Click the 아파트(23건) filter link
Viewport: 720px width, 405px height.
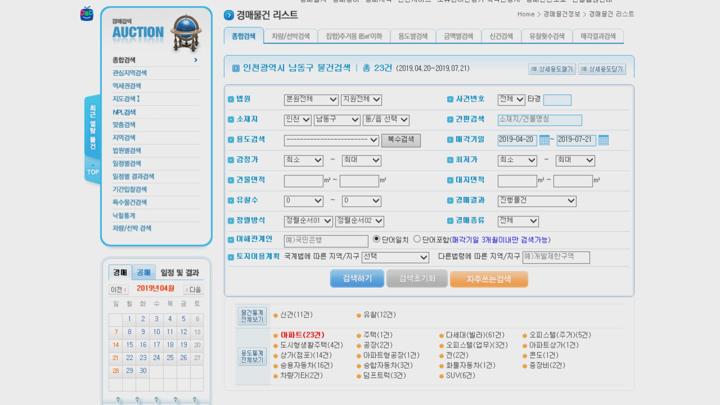(x=302, y=335)
